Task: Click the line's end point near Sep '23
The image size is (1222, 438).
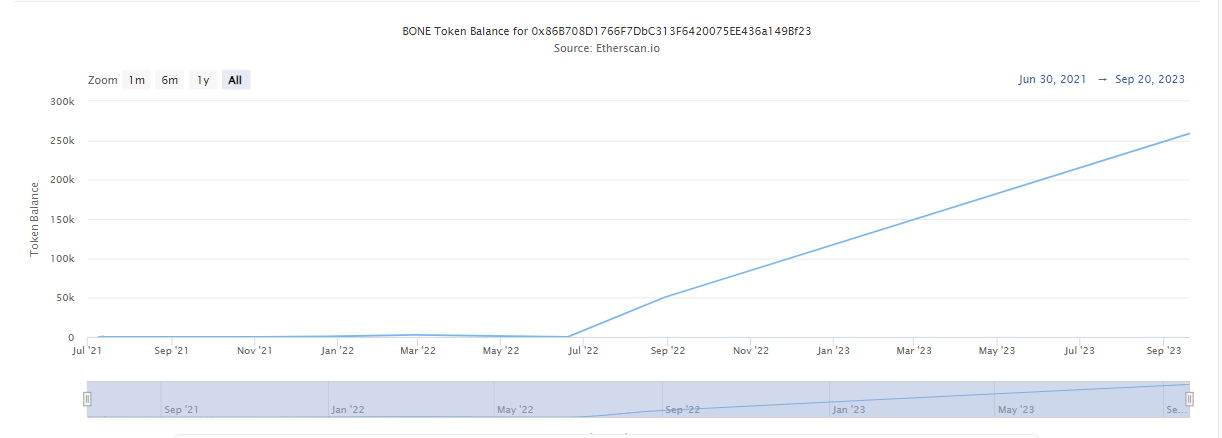Action: coord(1188,134)
